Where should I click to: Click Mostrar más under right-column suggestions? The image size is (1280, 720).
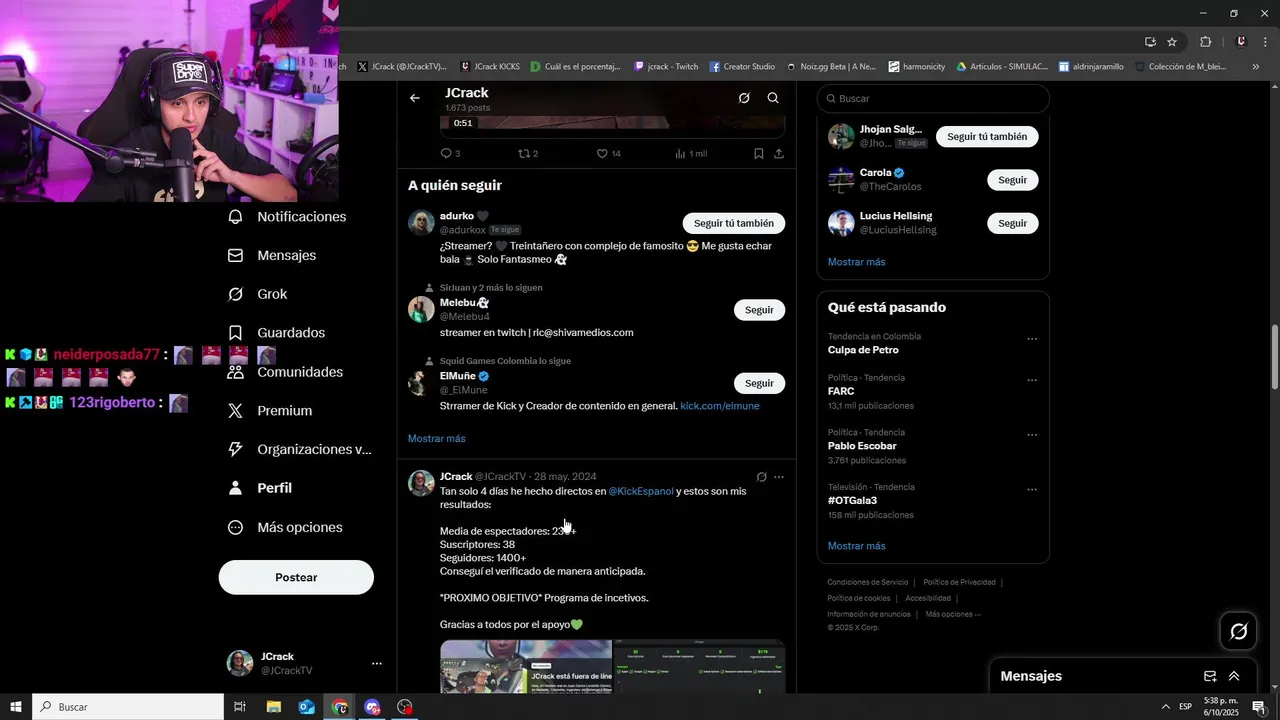click(857, 262)
